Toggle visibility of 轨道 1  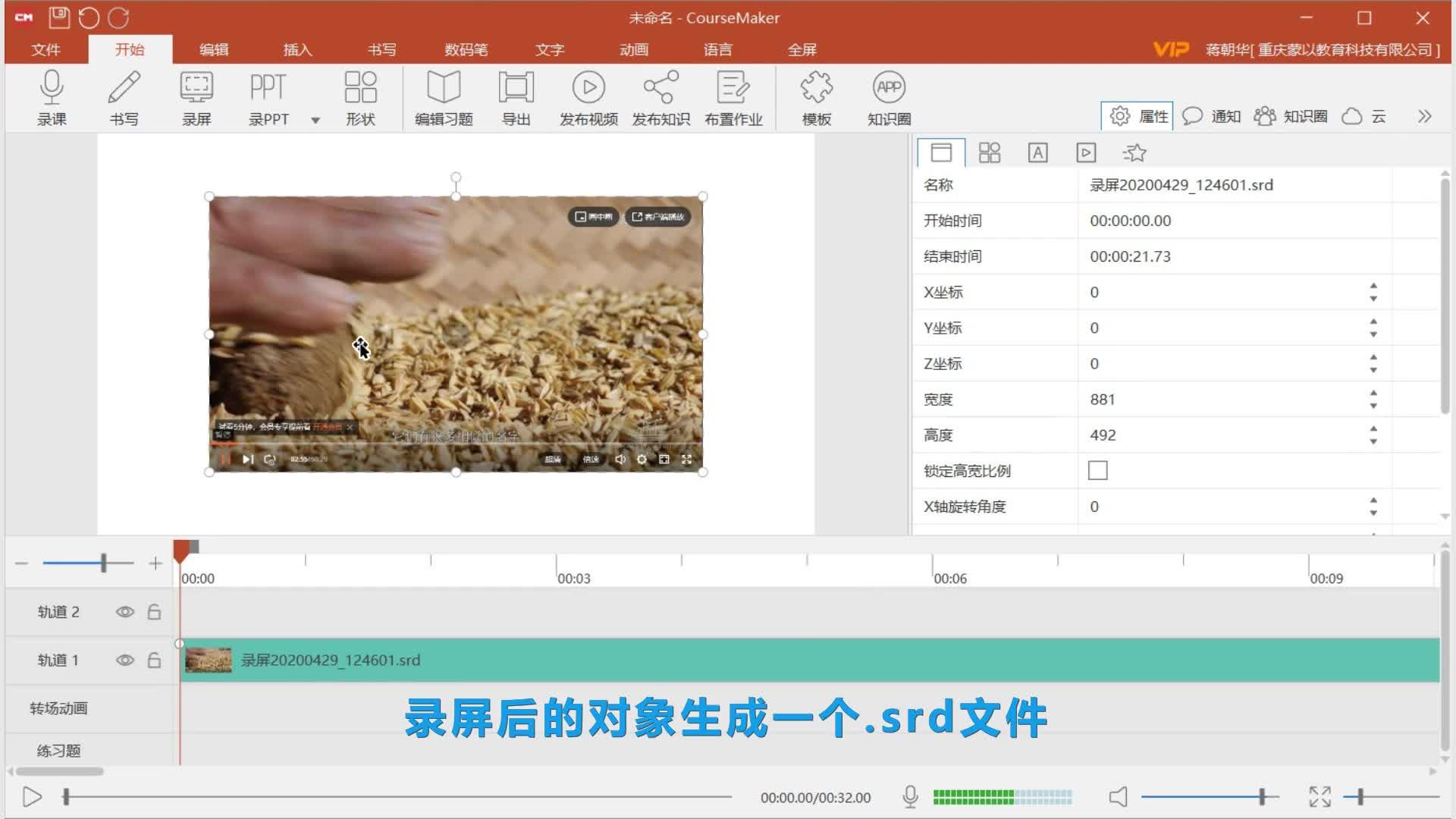tap(125, 661)
